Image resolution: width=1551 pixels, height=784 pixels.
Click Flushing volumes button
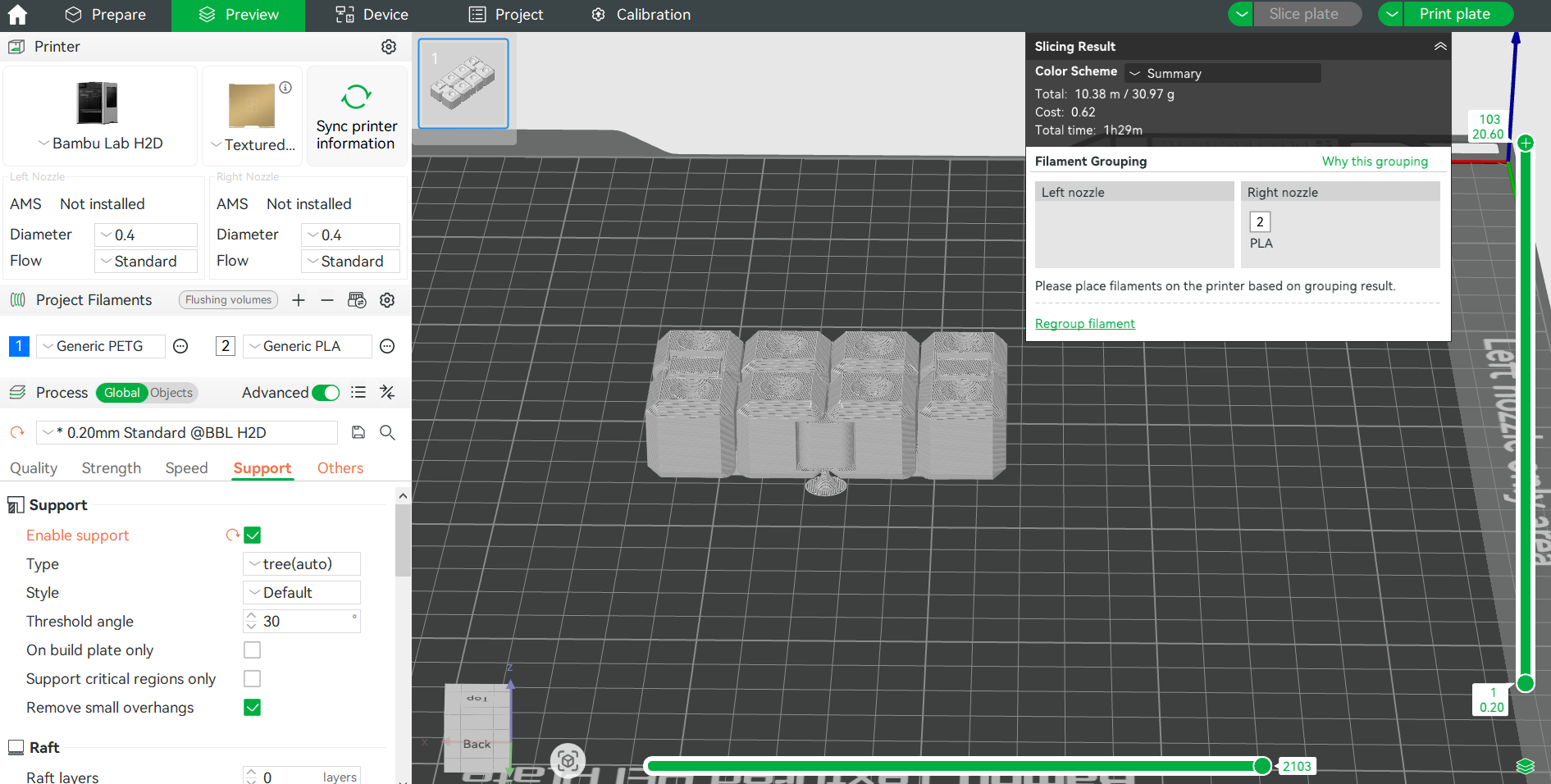228,300
